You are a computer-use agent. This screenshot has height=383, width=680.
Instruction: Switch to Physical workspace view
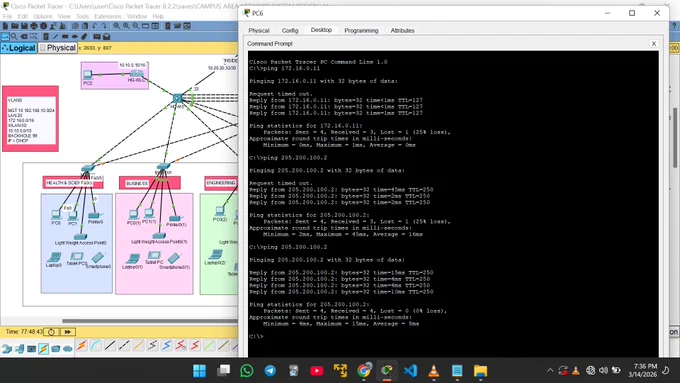point(58,48)
